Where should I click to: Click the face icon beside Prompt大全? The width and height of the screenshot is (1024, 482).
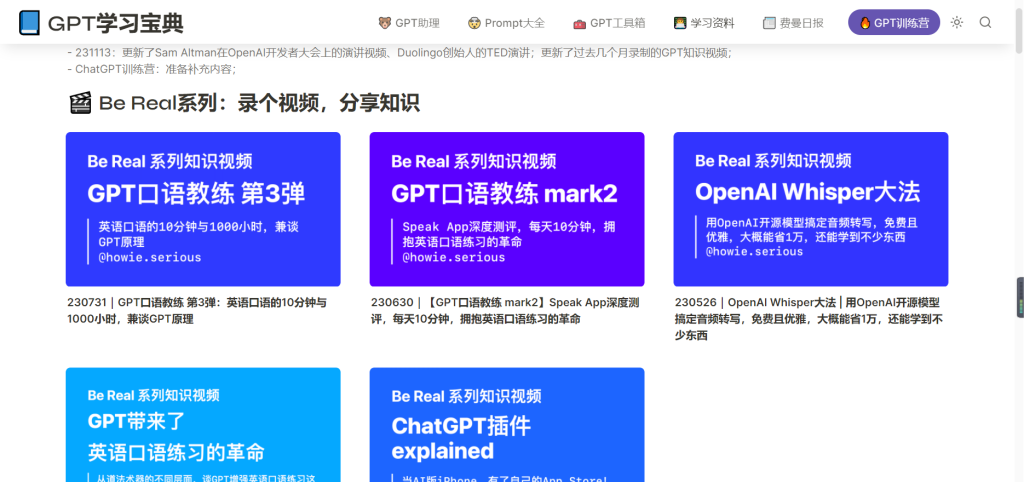pyautogui.click(x=474, y=23)
